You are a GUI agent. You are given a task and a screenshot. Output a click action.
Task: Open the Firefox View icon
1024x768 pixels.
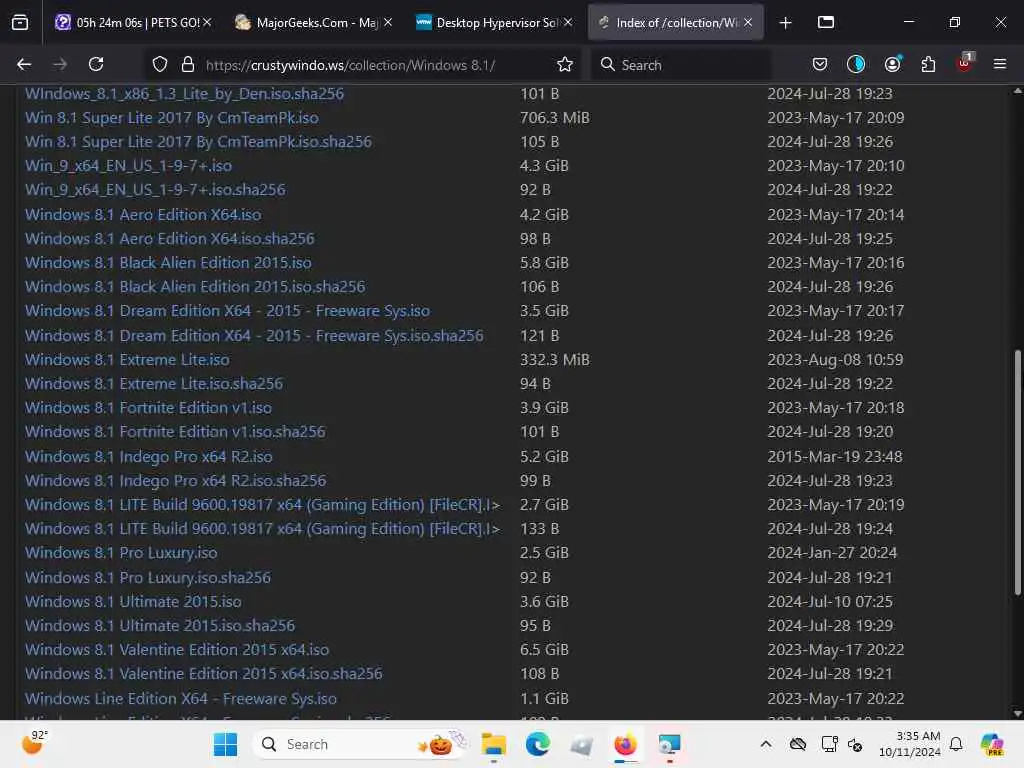[20, 23]
